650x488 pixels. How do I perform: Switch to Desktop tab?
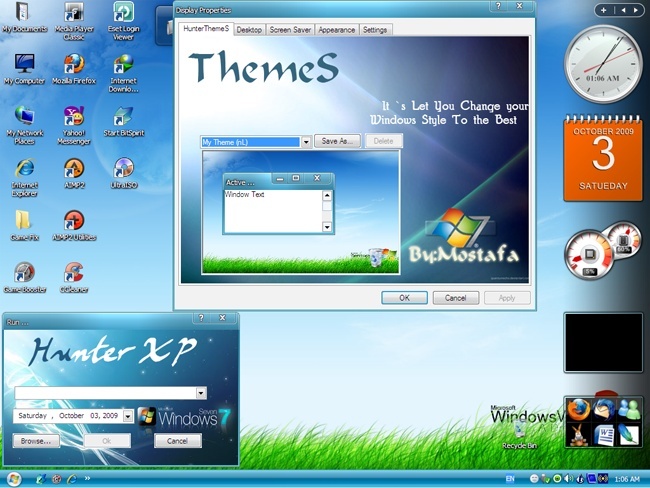pyautogui.click(x=249, y=30)
